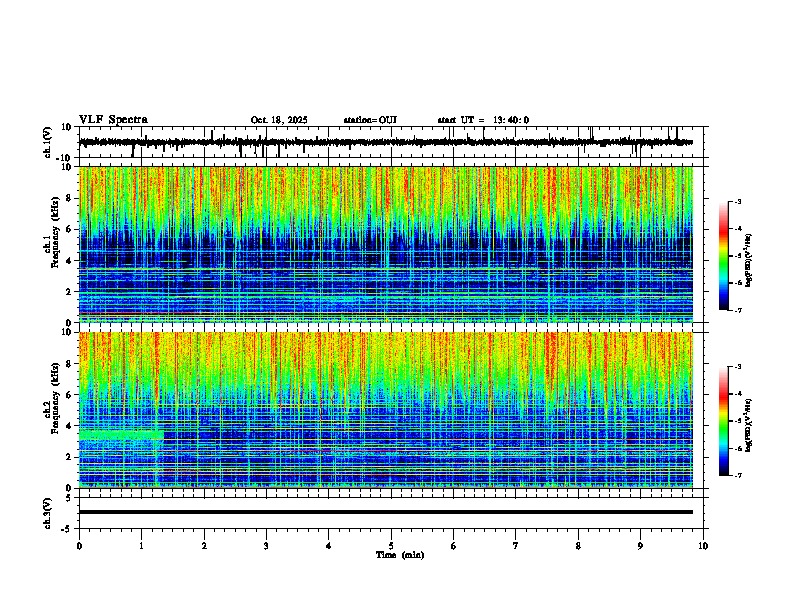Click time-axis tick label "8"
Image resolution: width=792 pixels, height=612 pixels.
578,546
